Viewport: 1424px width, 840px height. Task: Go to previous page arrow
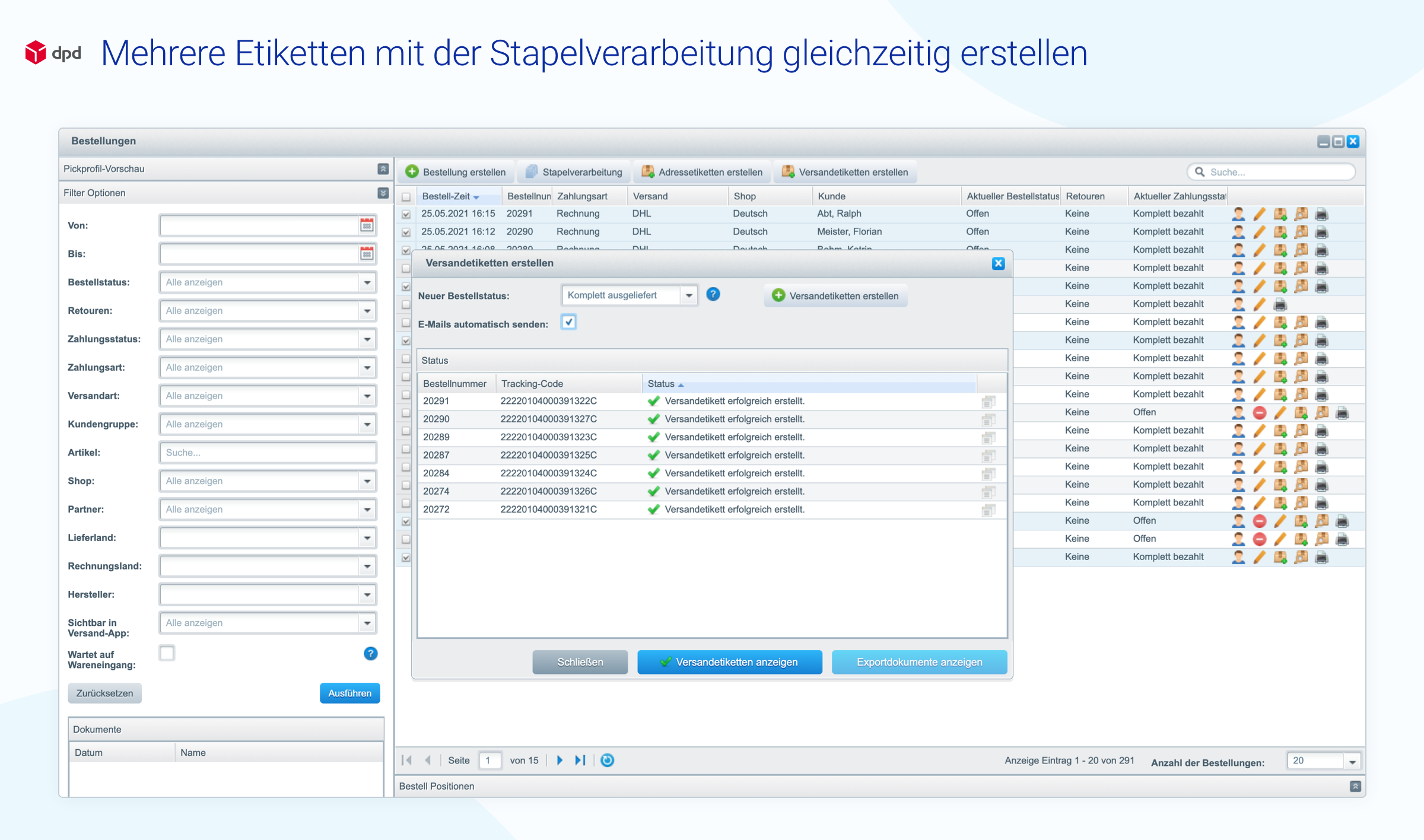point(428,761)
